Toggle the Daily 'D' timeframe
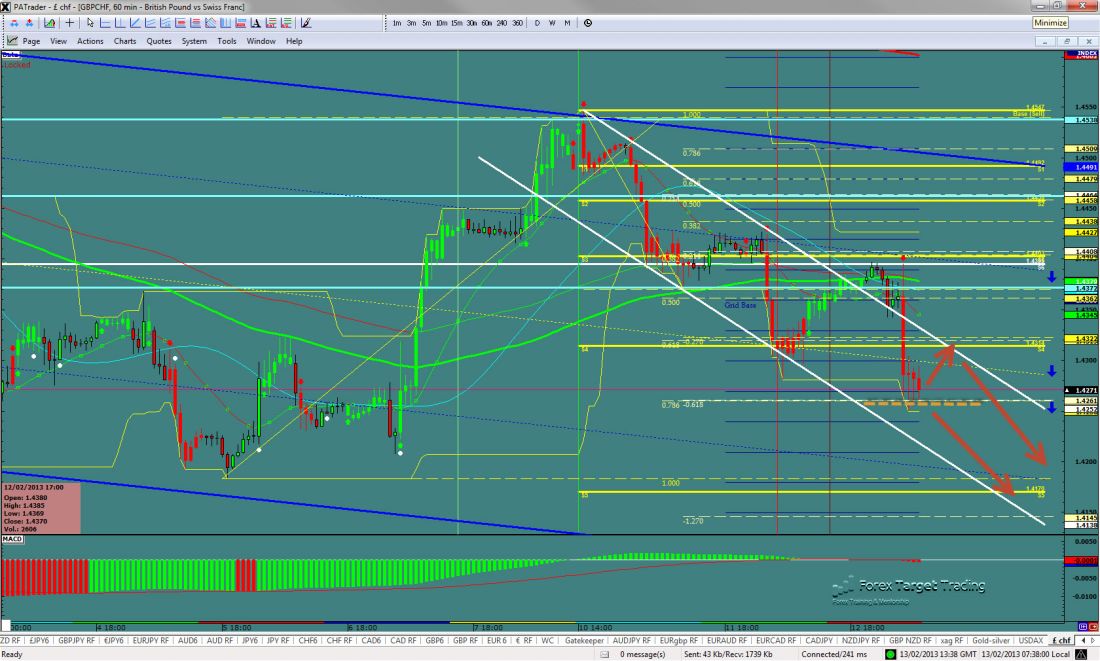 tap(537, 22)
